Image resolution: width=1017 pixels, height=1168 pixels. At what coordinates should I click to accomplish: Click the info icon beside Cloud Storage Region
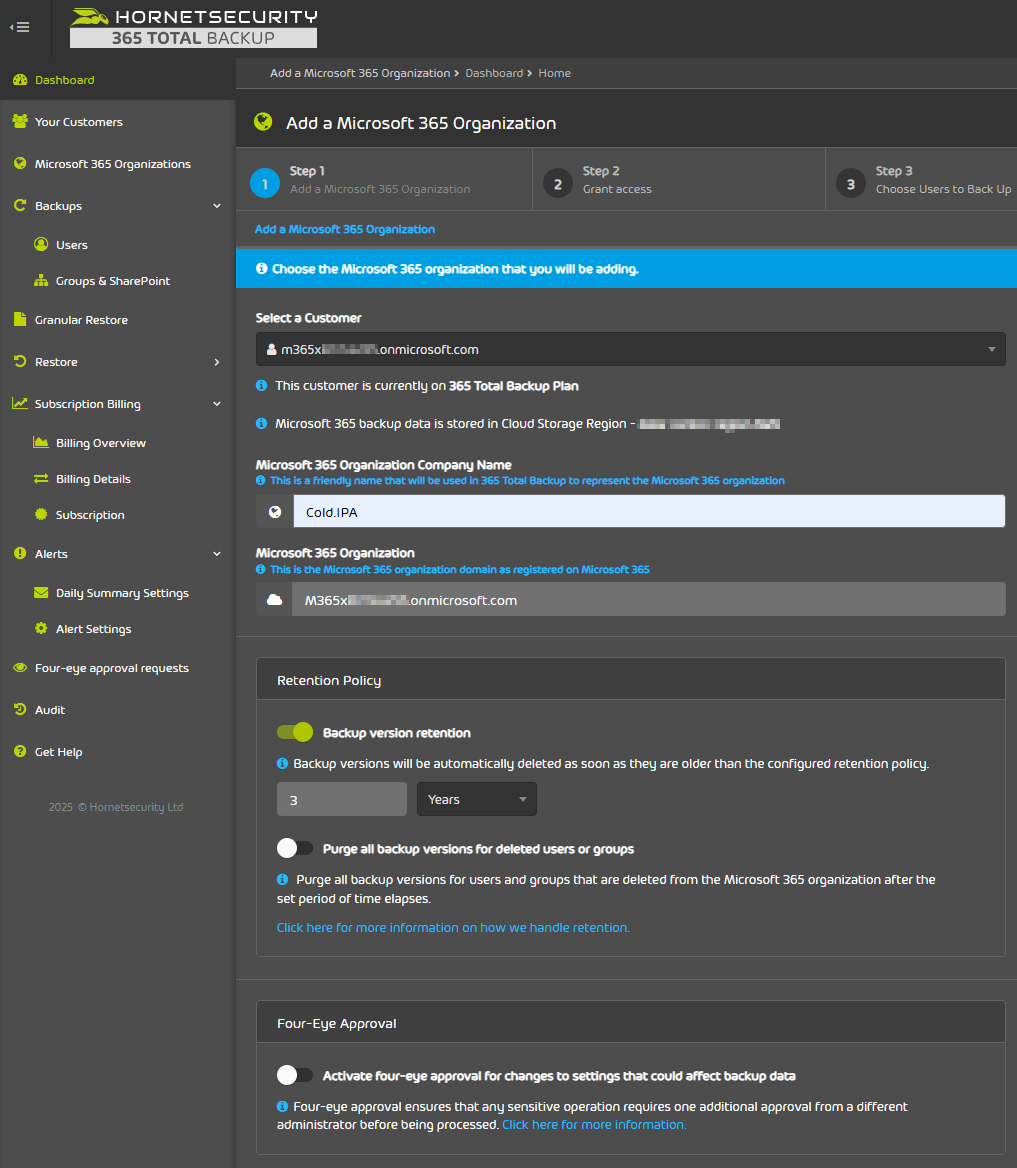(262, 423)
